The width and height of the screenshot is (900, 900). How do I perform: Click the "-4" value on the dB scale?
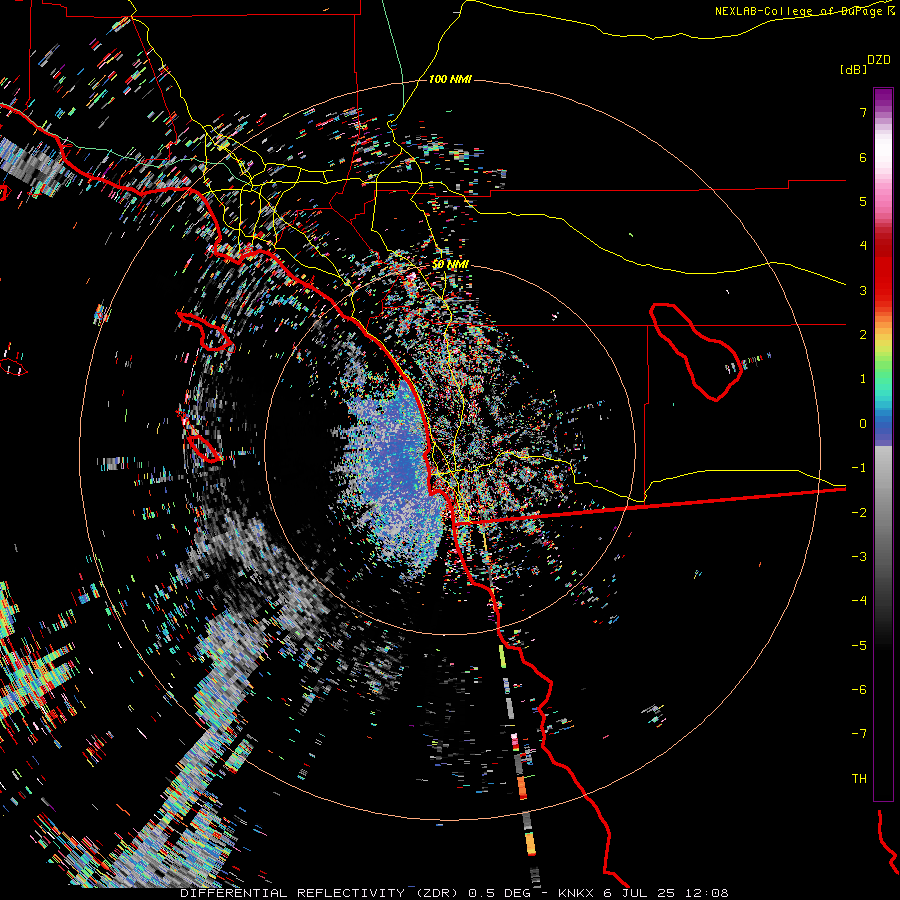click(x=859, y=601)
